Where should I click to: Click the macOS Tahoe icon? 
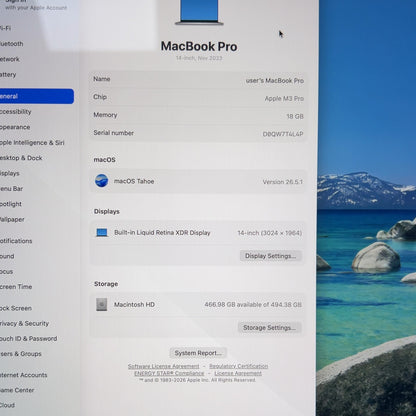(x=101, y=181)
